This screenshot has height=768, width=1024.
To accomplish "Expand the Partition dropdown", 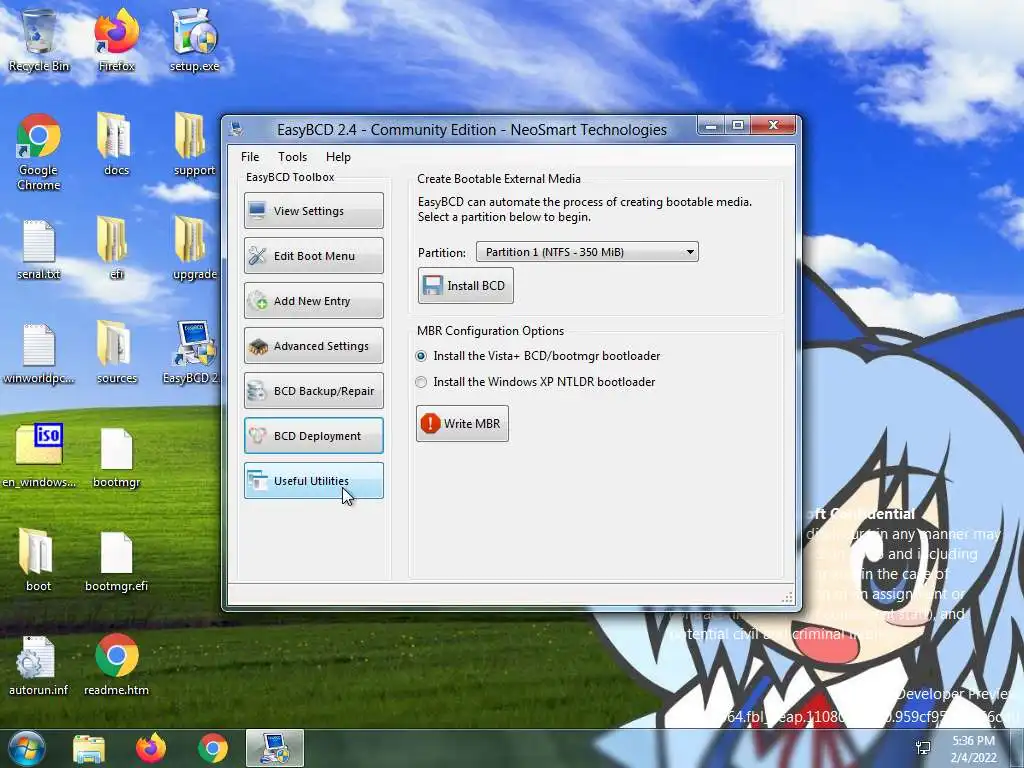I will click(587, 251).
